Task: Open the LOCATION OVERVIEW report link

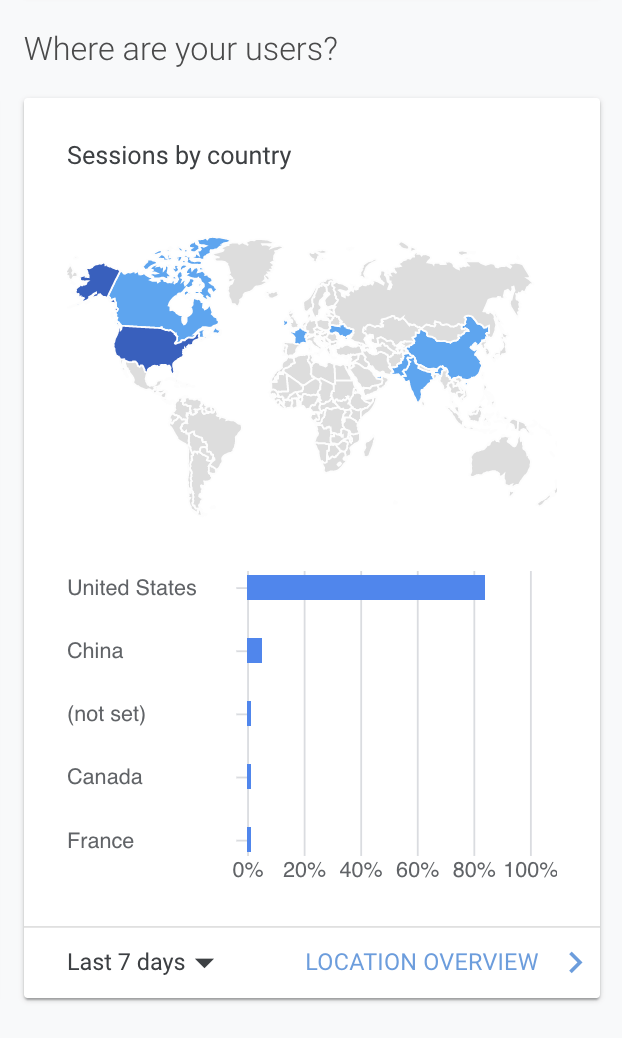Action: point(421,962)
